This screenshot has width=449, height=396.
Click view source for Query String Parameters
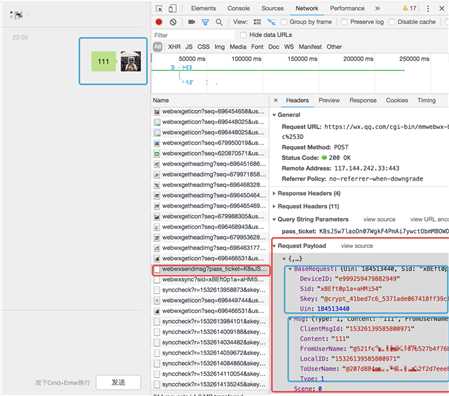[x=379, y=219]
